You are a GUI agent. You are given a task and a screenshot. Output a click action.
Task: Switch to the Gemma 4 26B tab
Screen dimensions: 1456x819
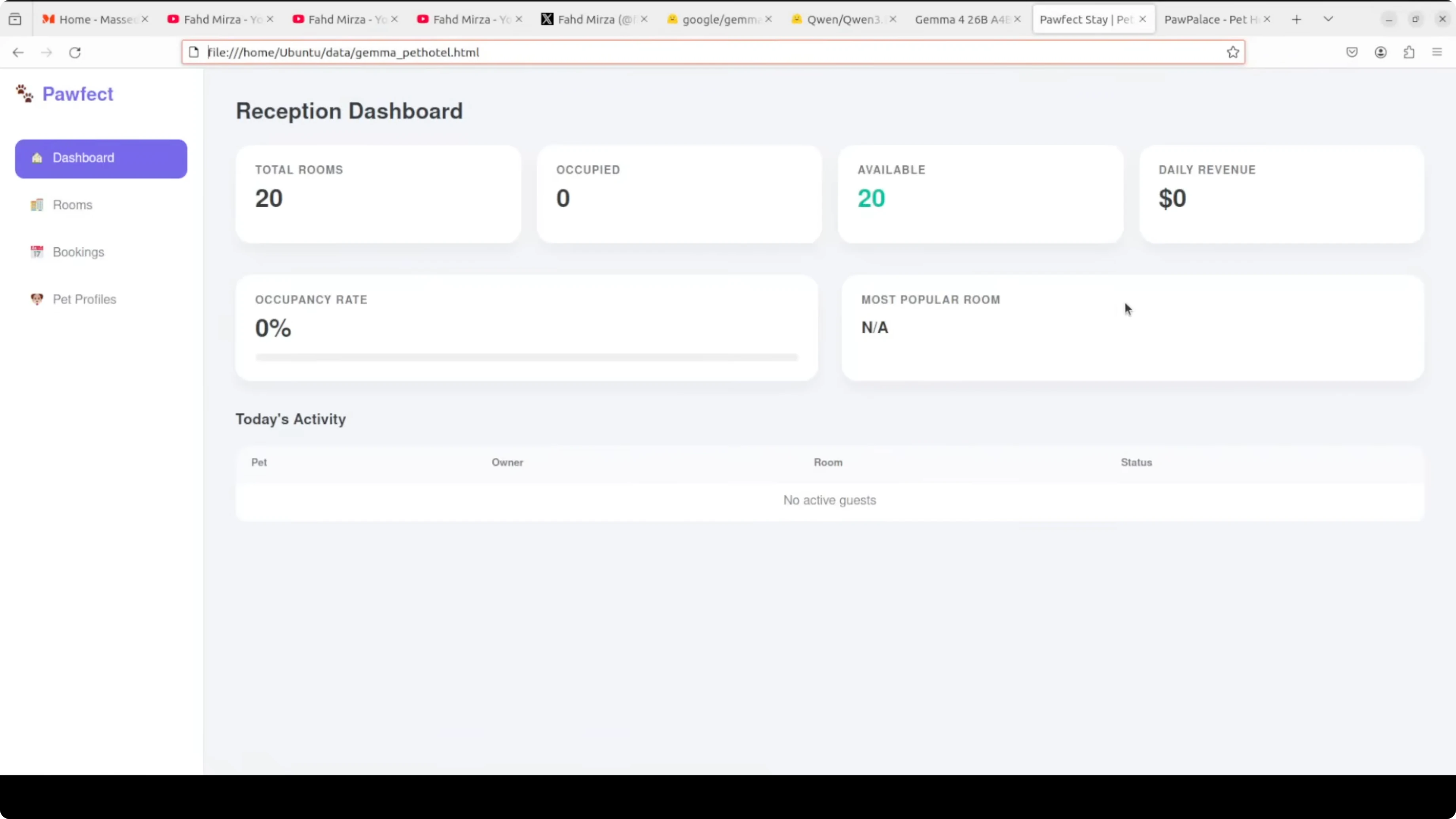(961, 19)
